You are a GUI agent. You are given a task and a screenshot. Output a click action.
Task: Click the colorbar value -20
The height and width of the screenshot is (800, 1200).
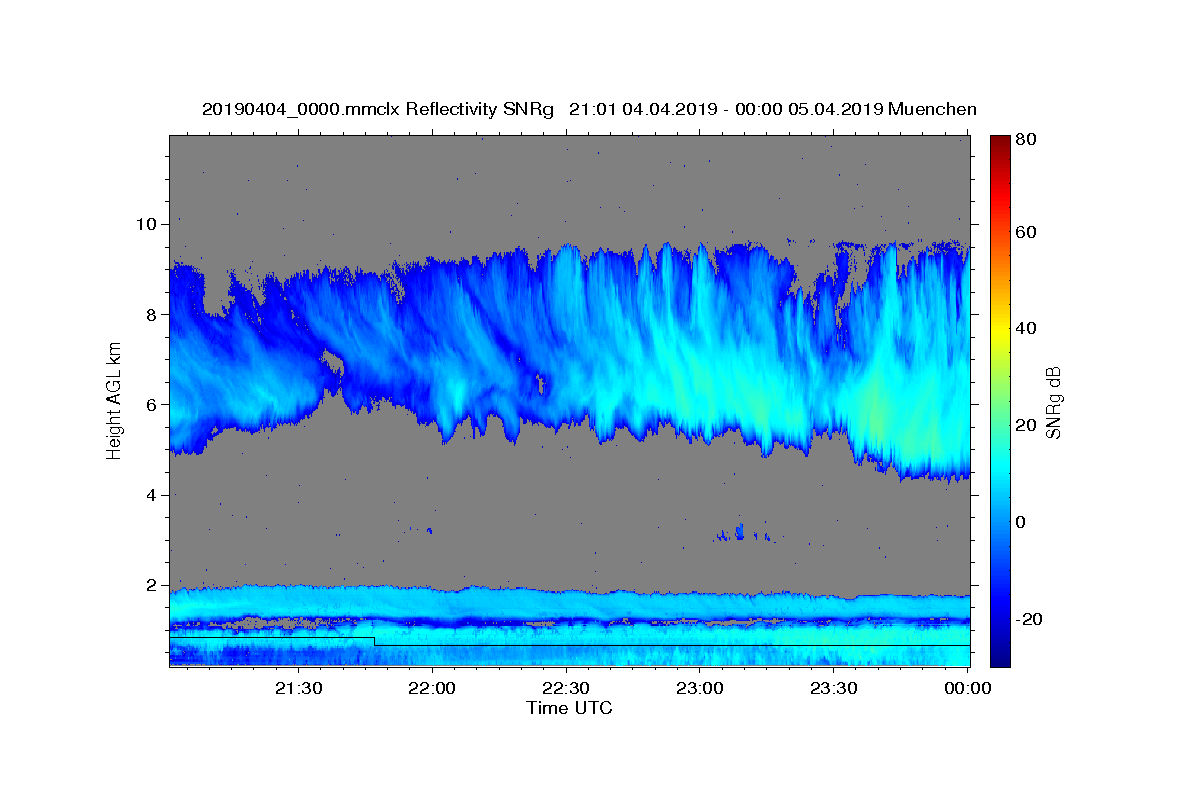pyautogui.click(x=1029, y=619)
